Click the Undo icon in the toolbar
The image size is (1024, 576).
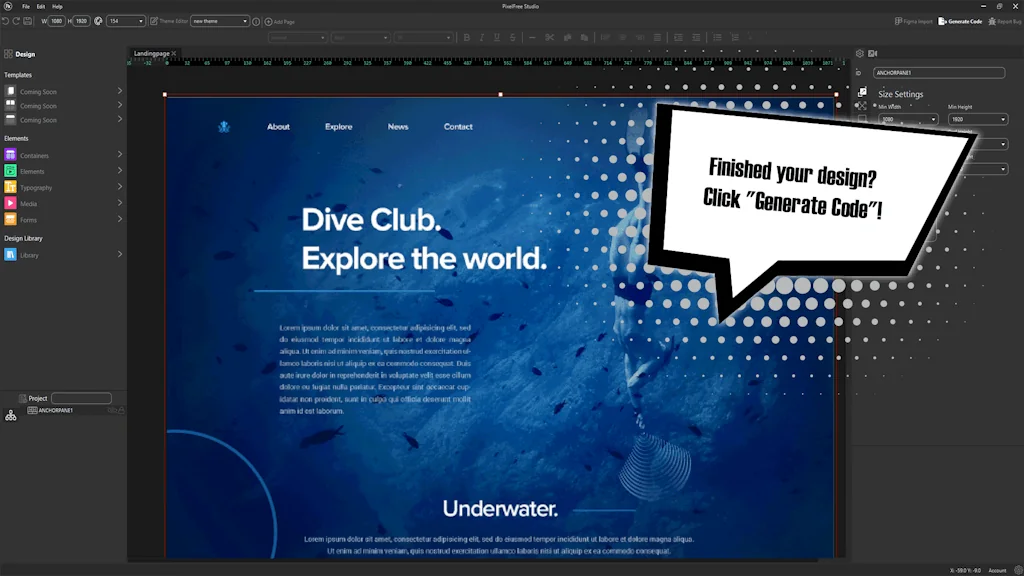[5, 20]
